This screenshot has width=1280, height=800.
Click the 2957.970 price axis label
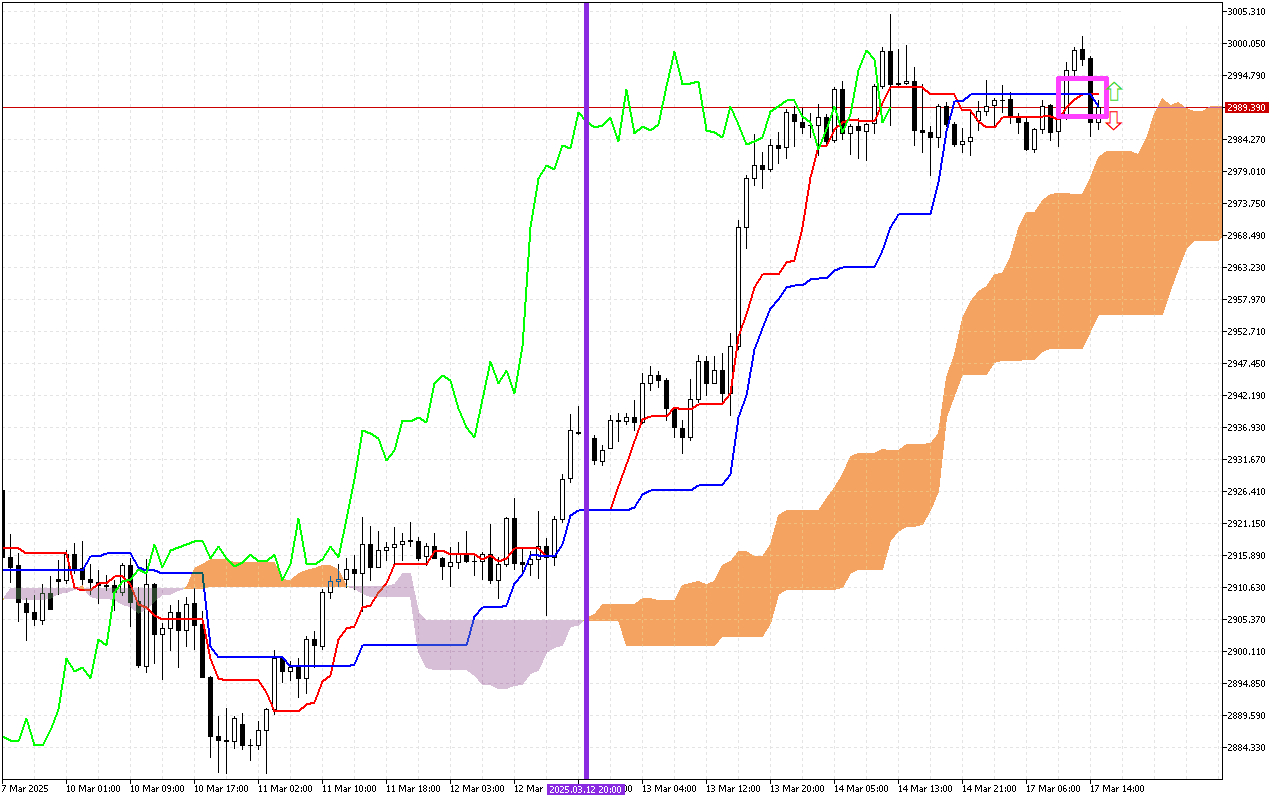pyautogui.click(x=1246, y=300)
